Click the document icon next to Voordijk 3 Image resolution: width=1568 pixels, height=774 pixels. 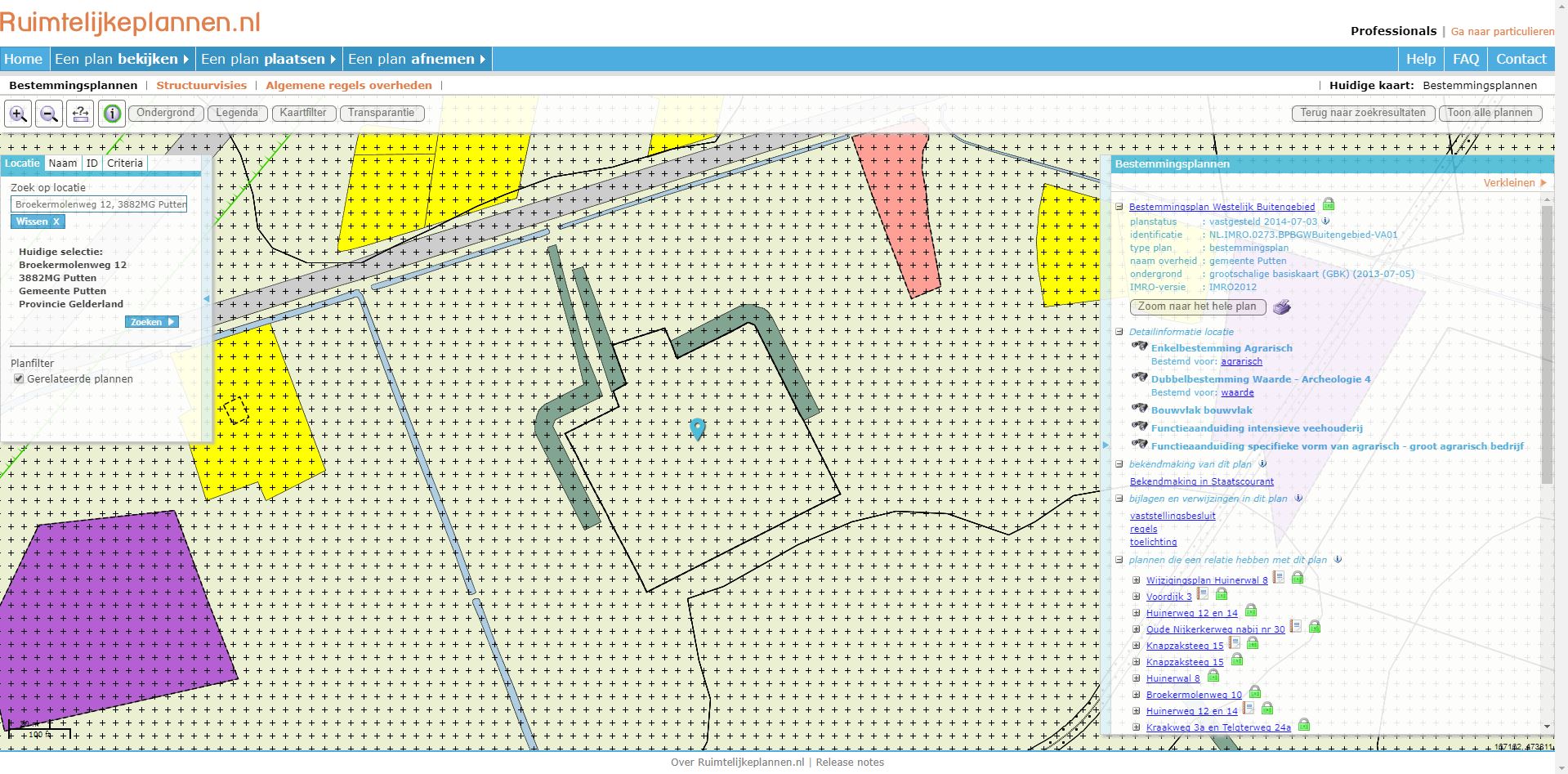click(x=1203, y=594)
